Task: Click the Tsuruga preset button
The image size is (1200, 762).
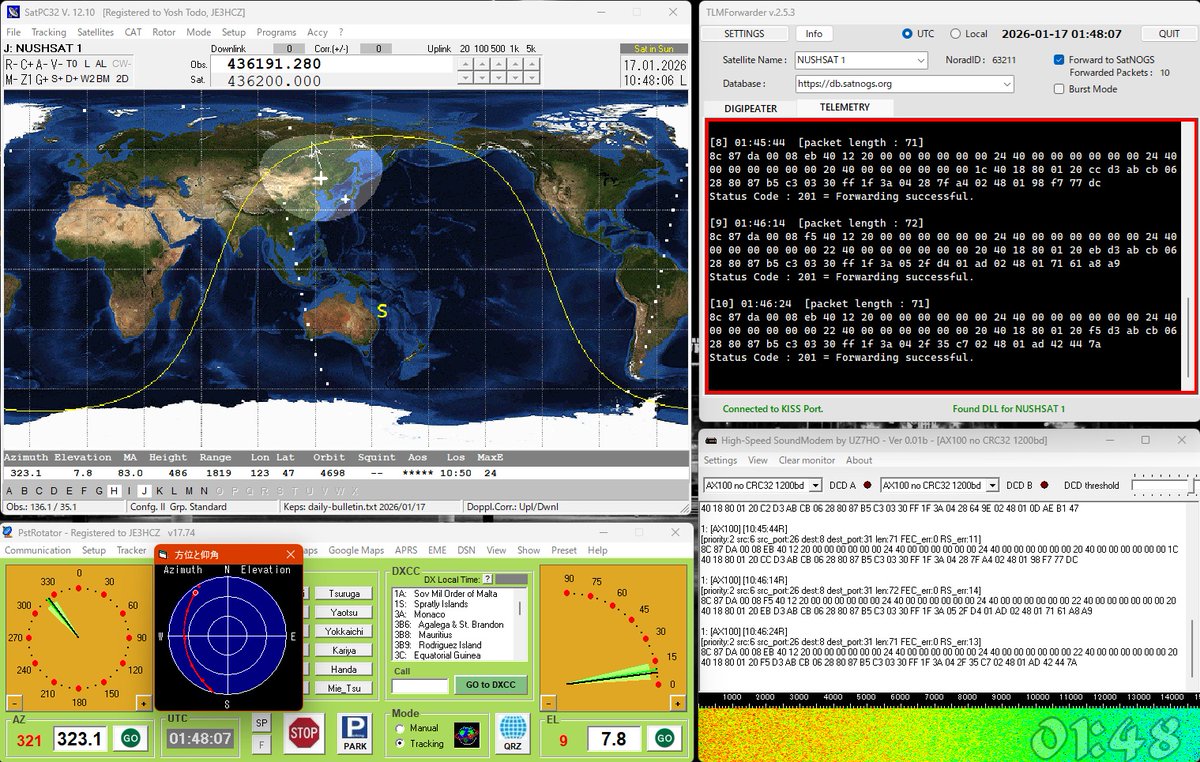Action: tap(344, 593)
